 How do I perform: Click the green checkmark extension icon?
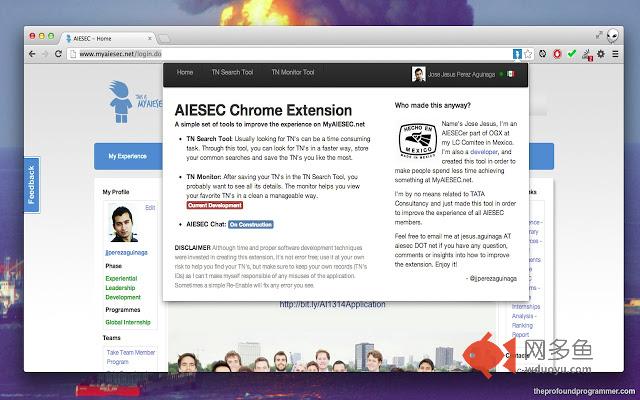tap(572, 53)
